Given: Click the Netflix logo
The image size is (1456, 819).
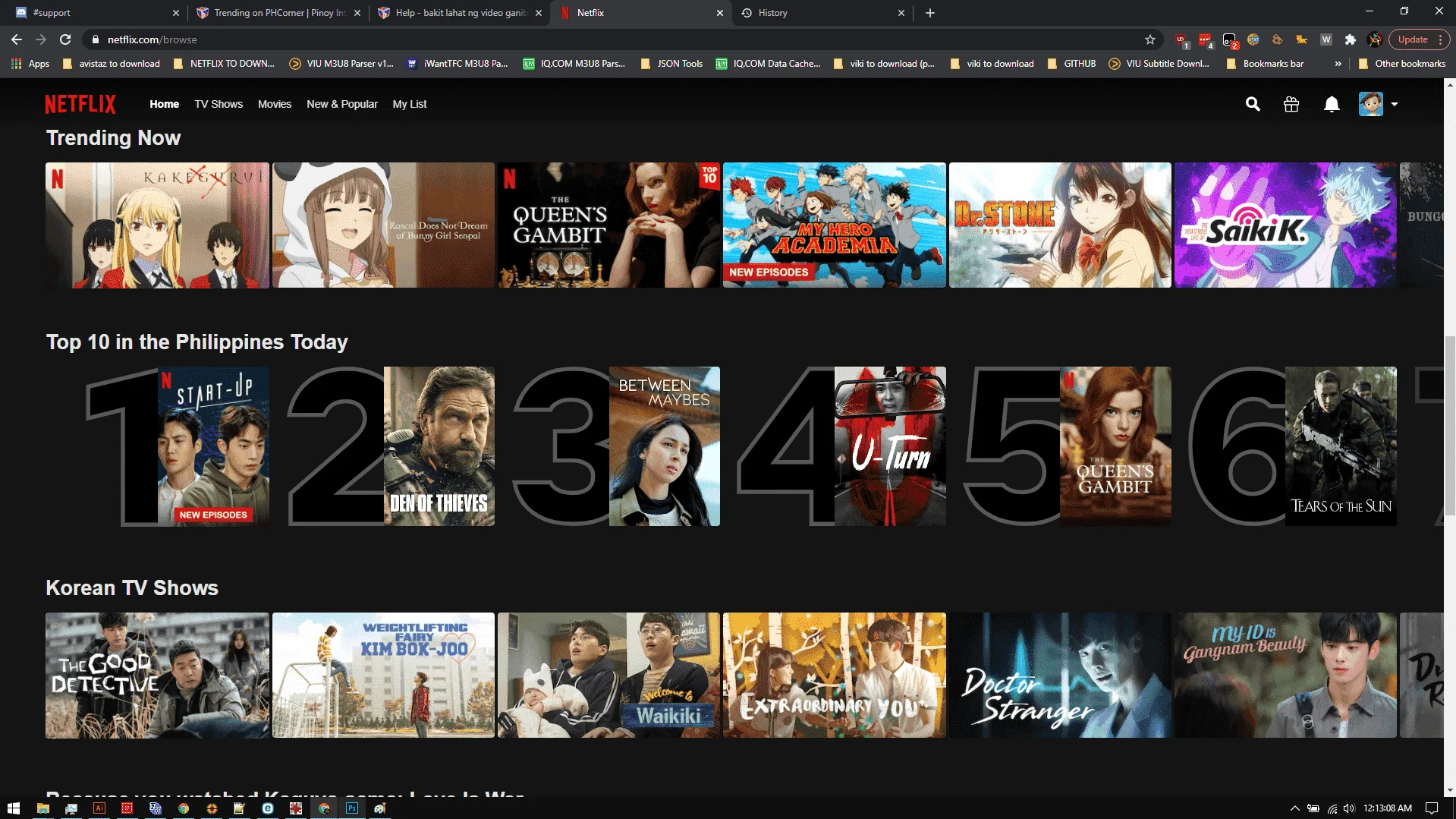Looking at the screenshot, I should (80, 104).
